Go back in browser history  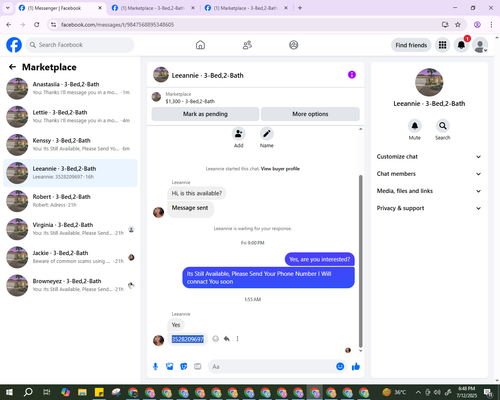[x=9, y=25]
